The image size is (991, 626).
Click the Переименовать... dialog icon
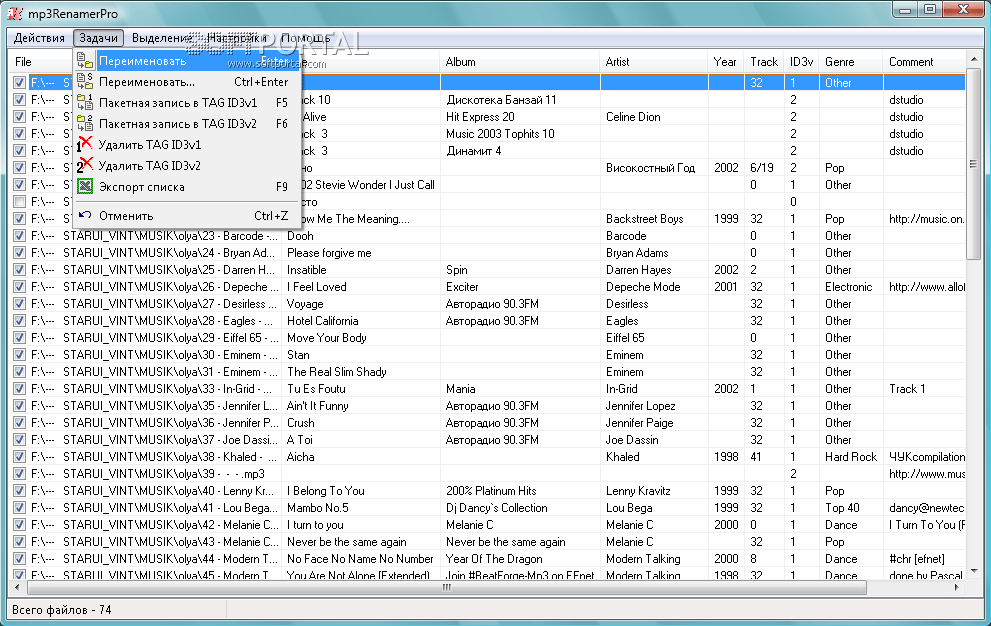[85, 82]
